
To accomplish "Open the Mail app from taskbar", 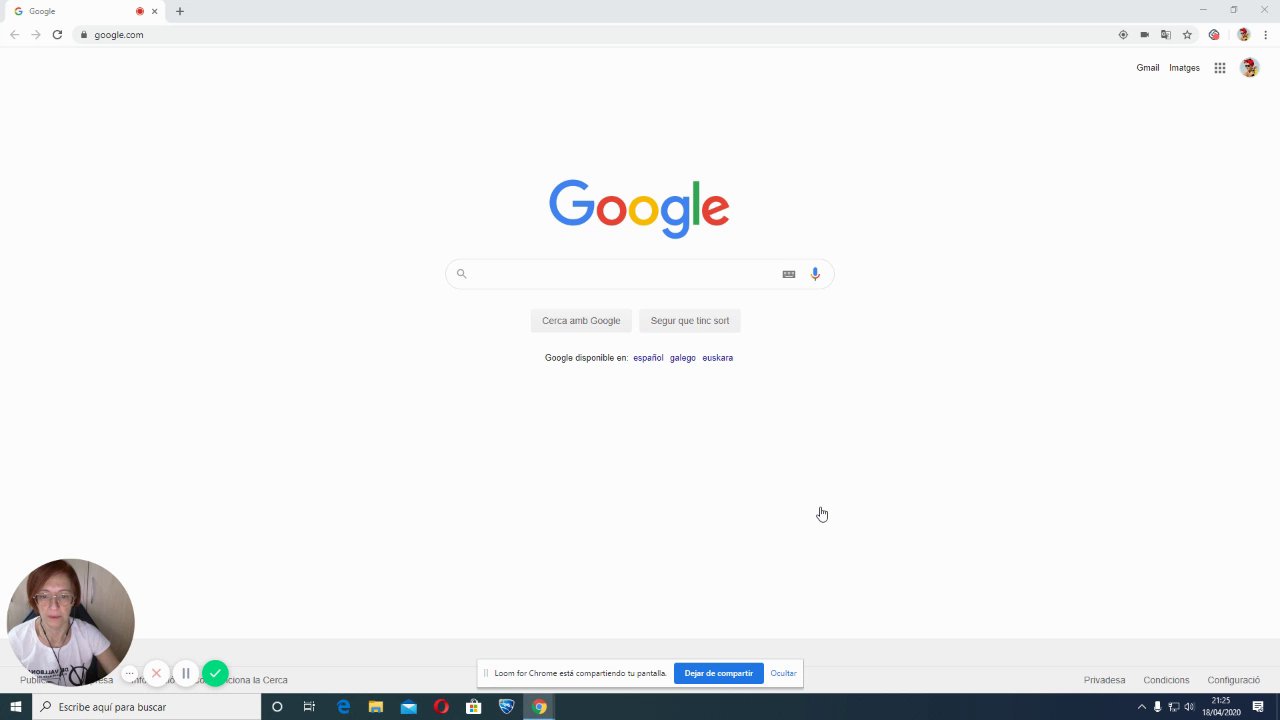I will 408,707.
